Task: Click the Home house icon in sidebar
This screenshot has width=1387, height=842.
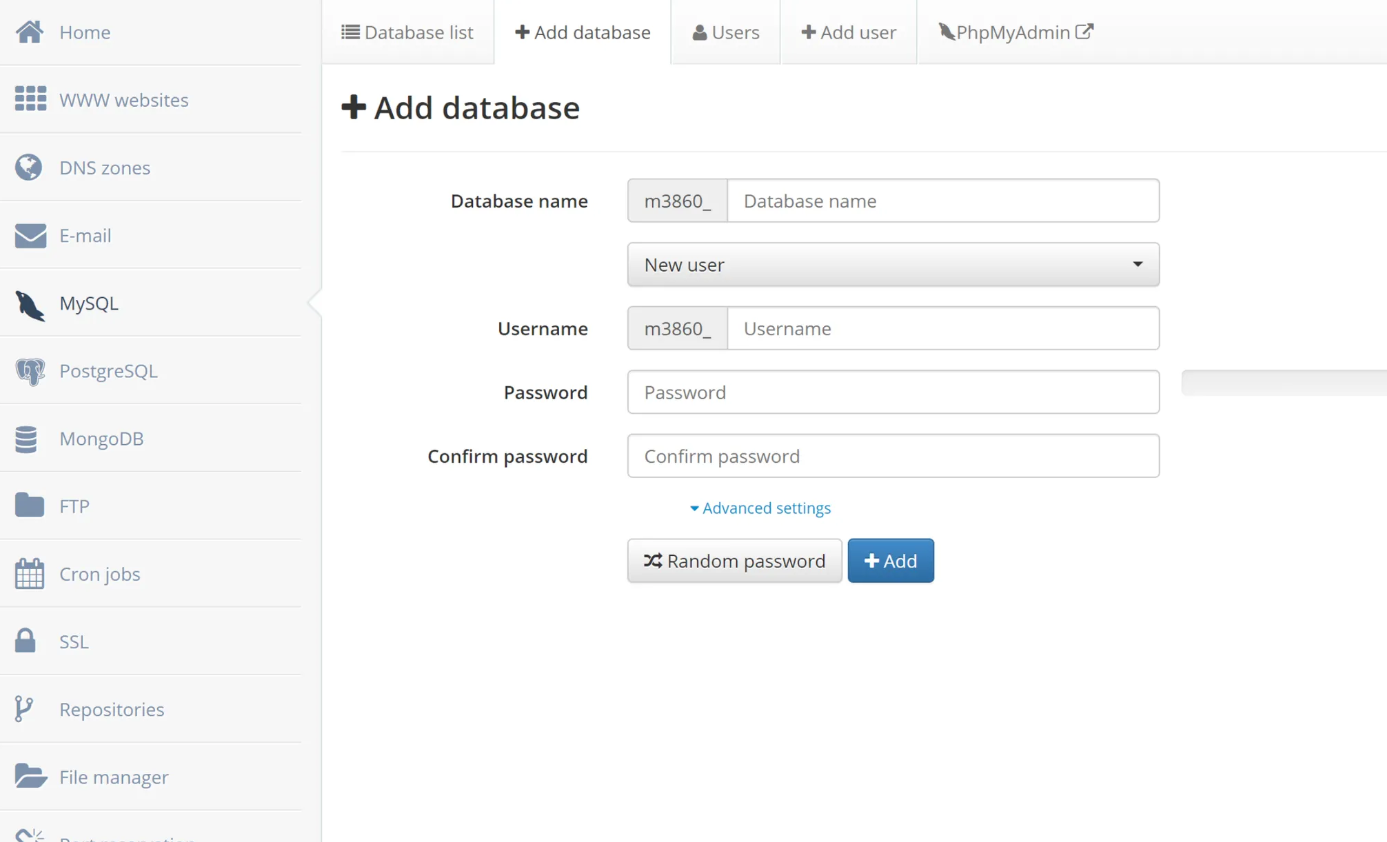Action: click(x=30, y=32)
